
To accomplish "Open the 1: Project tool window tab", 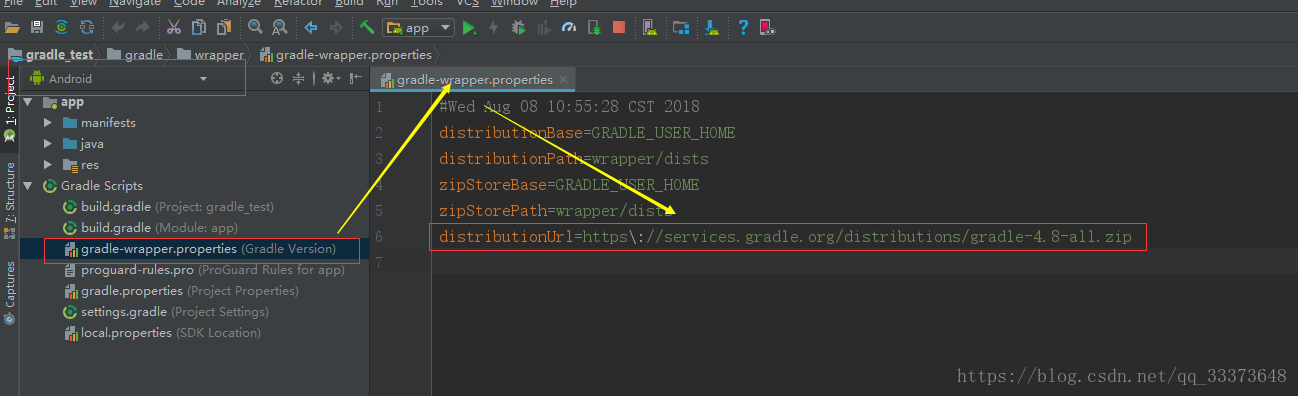I will (9, 108).
